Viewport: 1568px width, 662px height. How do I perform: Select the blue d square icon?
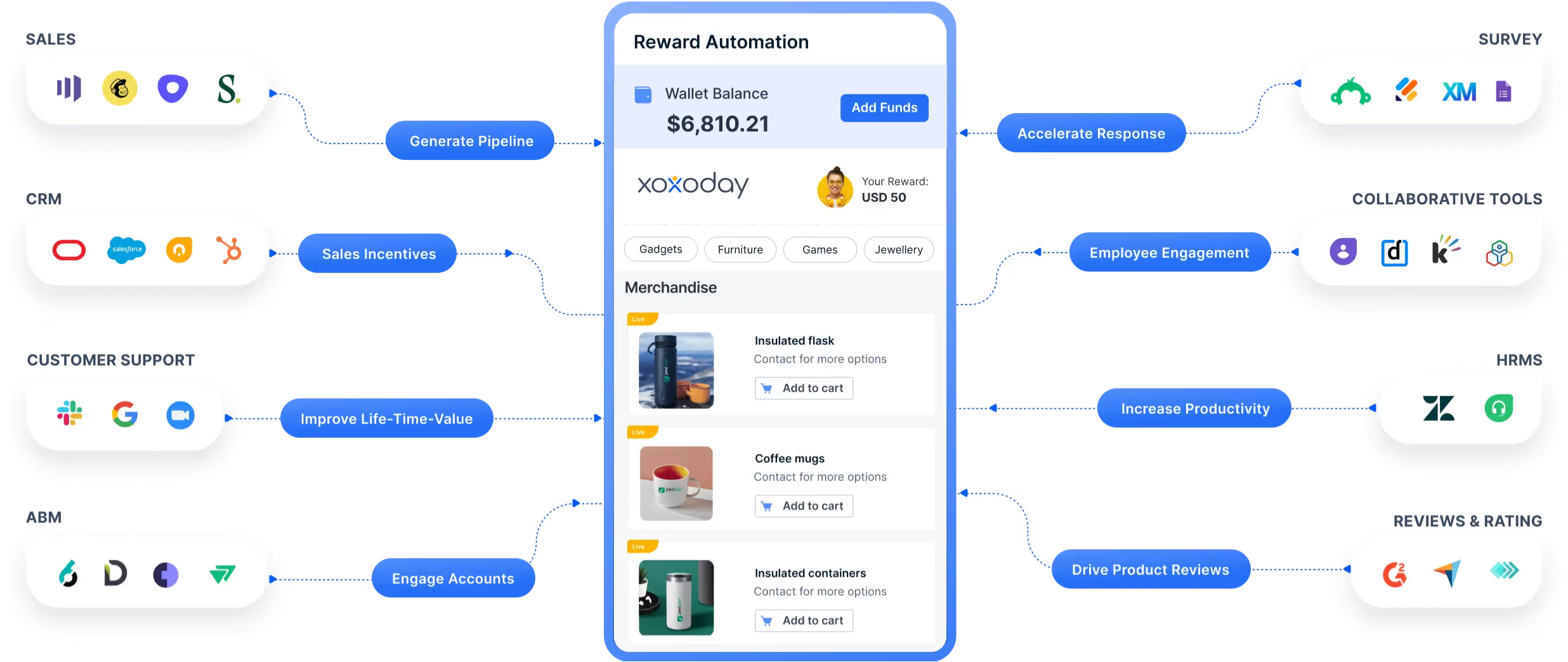1395,253
